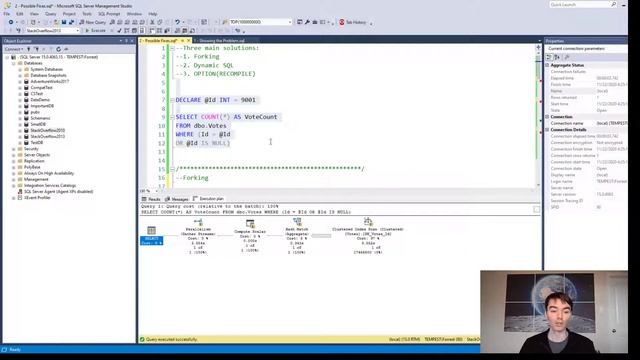Close the Possible Fixes.sql tab
Screen dimensions: 640x360
189,41
